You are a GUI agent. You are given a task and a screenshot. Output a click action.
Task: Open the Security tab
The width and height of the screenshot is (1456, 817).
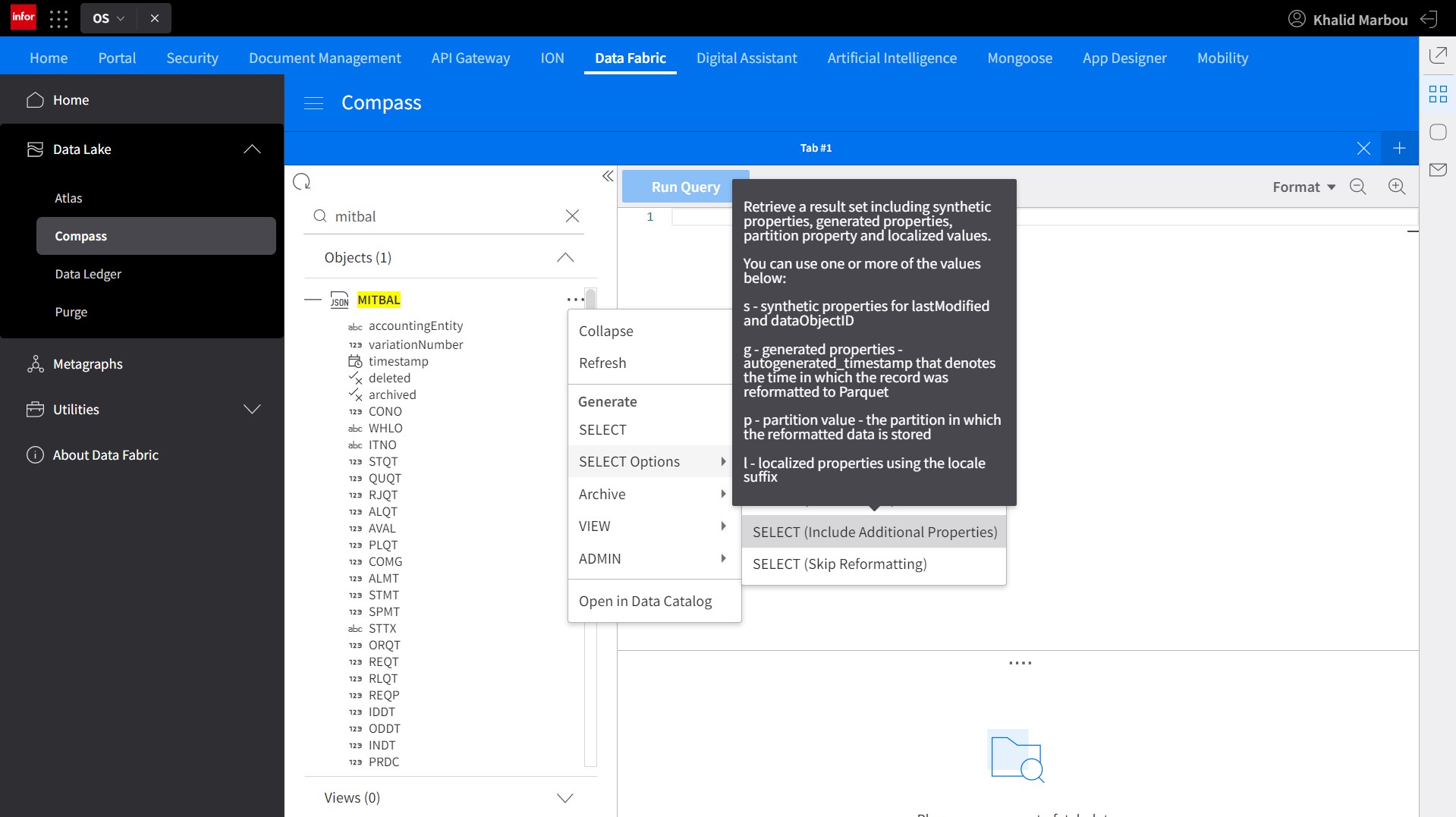click(192, 58)
